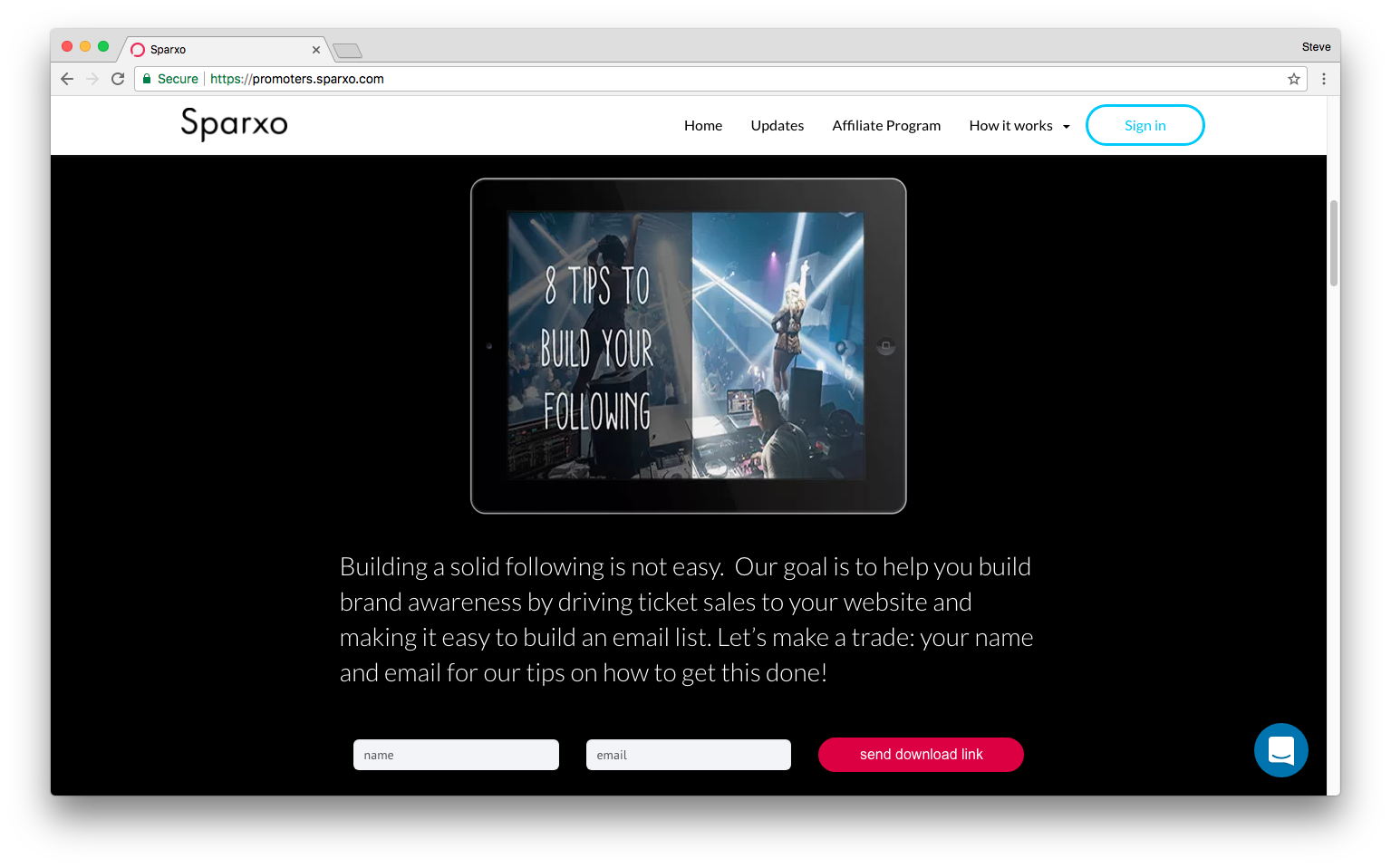
Task: Focus the name input field
Action: pyautogui.click(x=456, y=755)
